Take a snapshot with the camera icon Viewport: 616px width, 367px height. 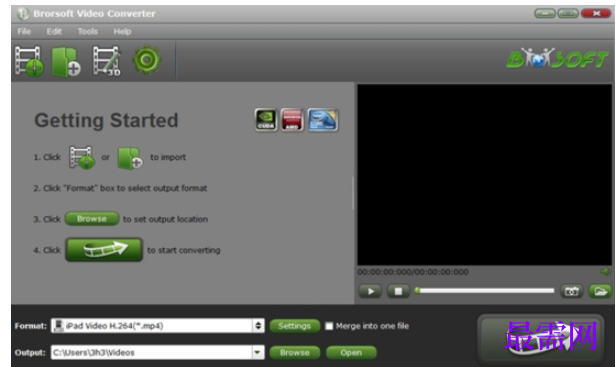pos(571,291)
